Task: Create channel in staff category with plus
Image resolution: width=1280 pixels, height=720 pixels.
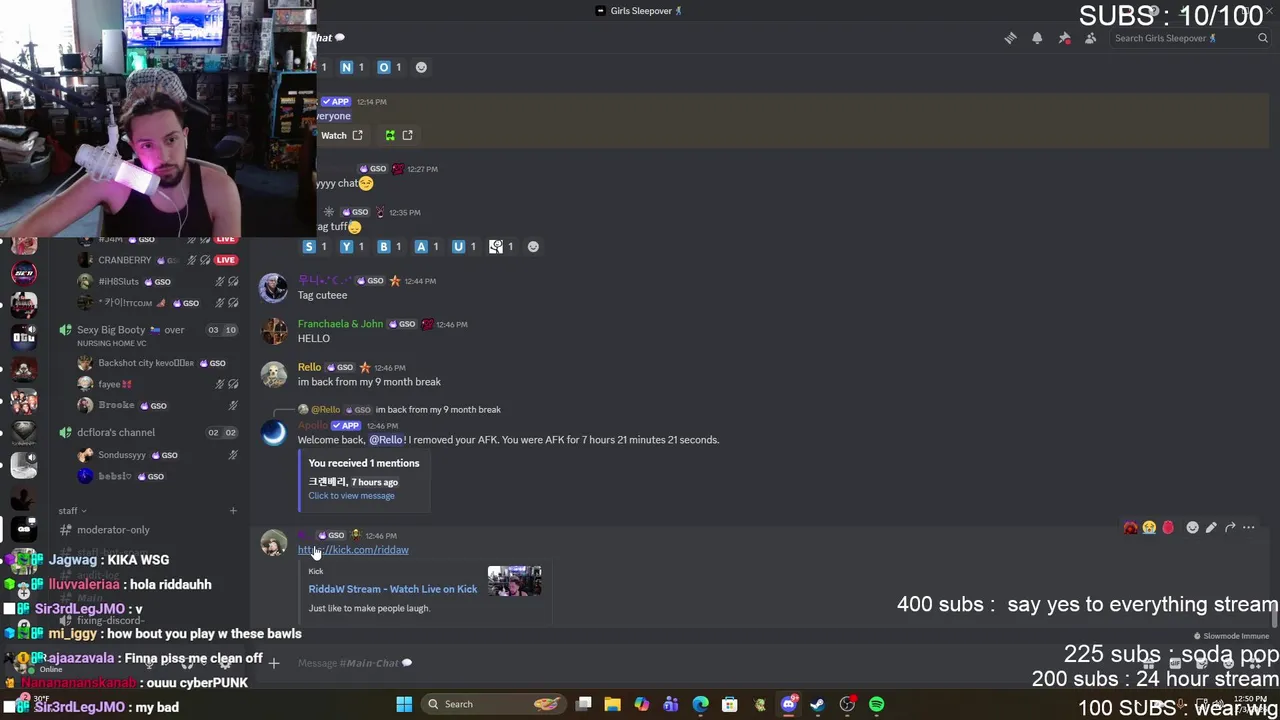Action: click(x=233, y=511)
